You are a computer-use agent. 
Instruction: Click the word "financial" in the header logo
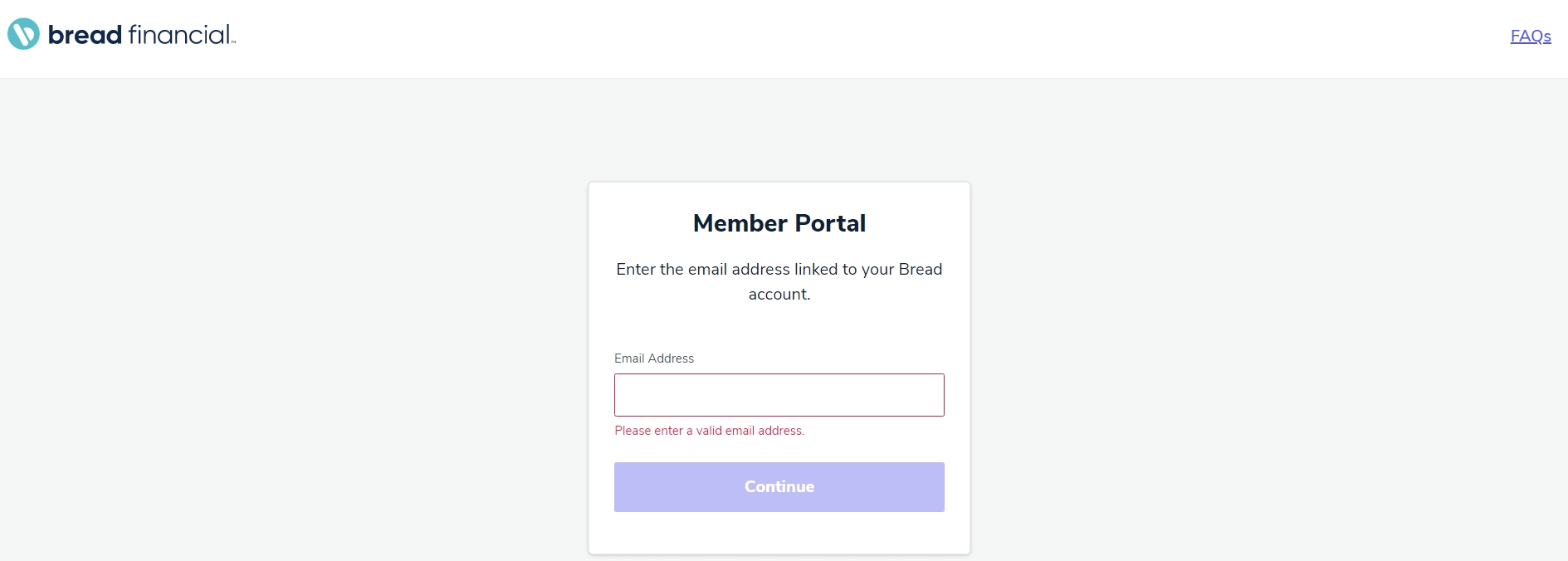click(x=178, y=35)
